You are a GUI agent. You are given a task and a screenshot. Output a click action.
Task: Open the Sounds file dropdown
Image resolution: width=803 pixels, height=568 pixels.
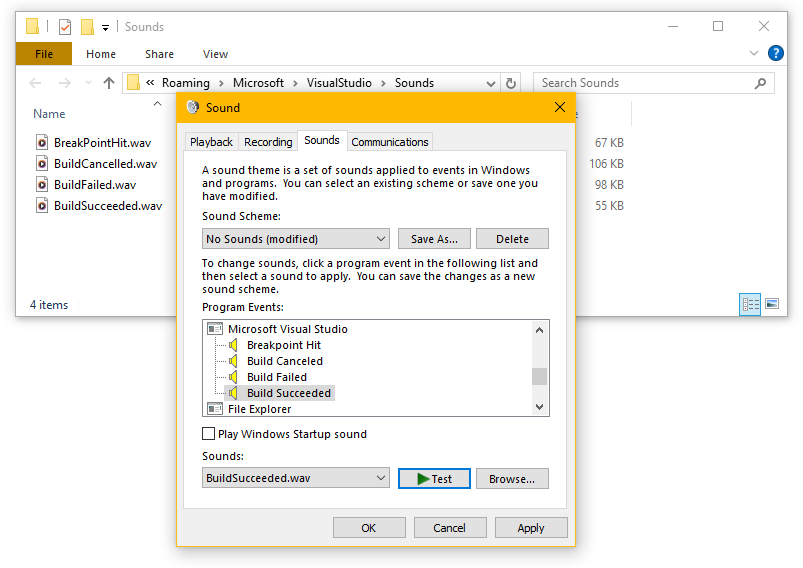295,478
